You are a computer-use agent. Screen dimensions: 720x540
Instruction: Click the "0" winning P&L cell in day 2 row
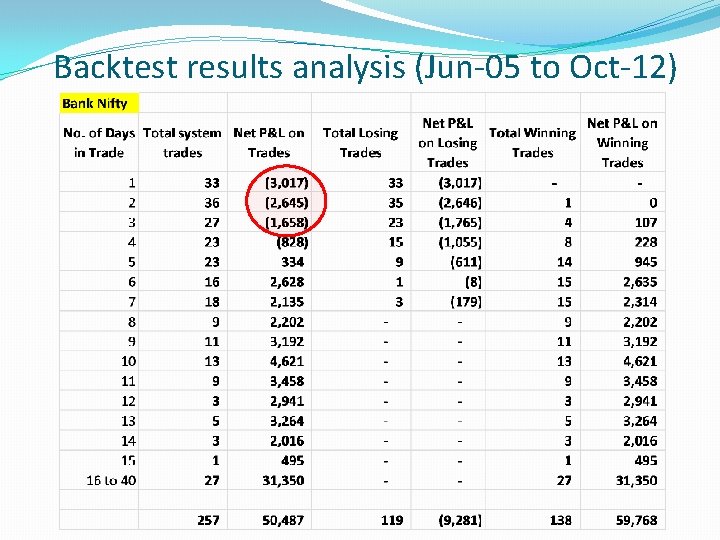point(653,202)
